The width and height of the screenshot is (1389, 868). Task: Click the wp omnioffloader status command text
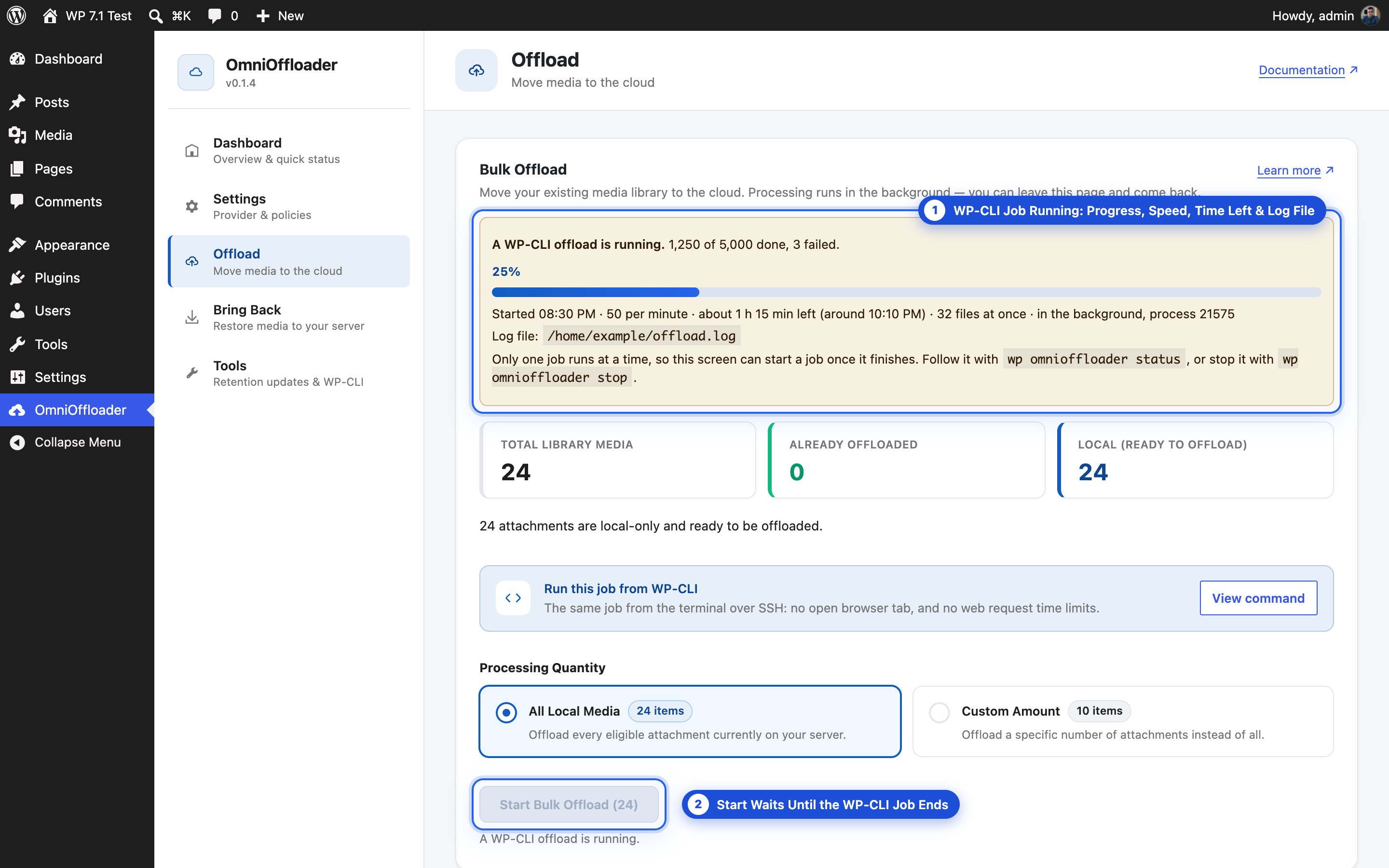tap(1094, 359)
